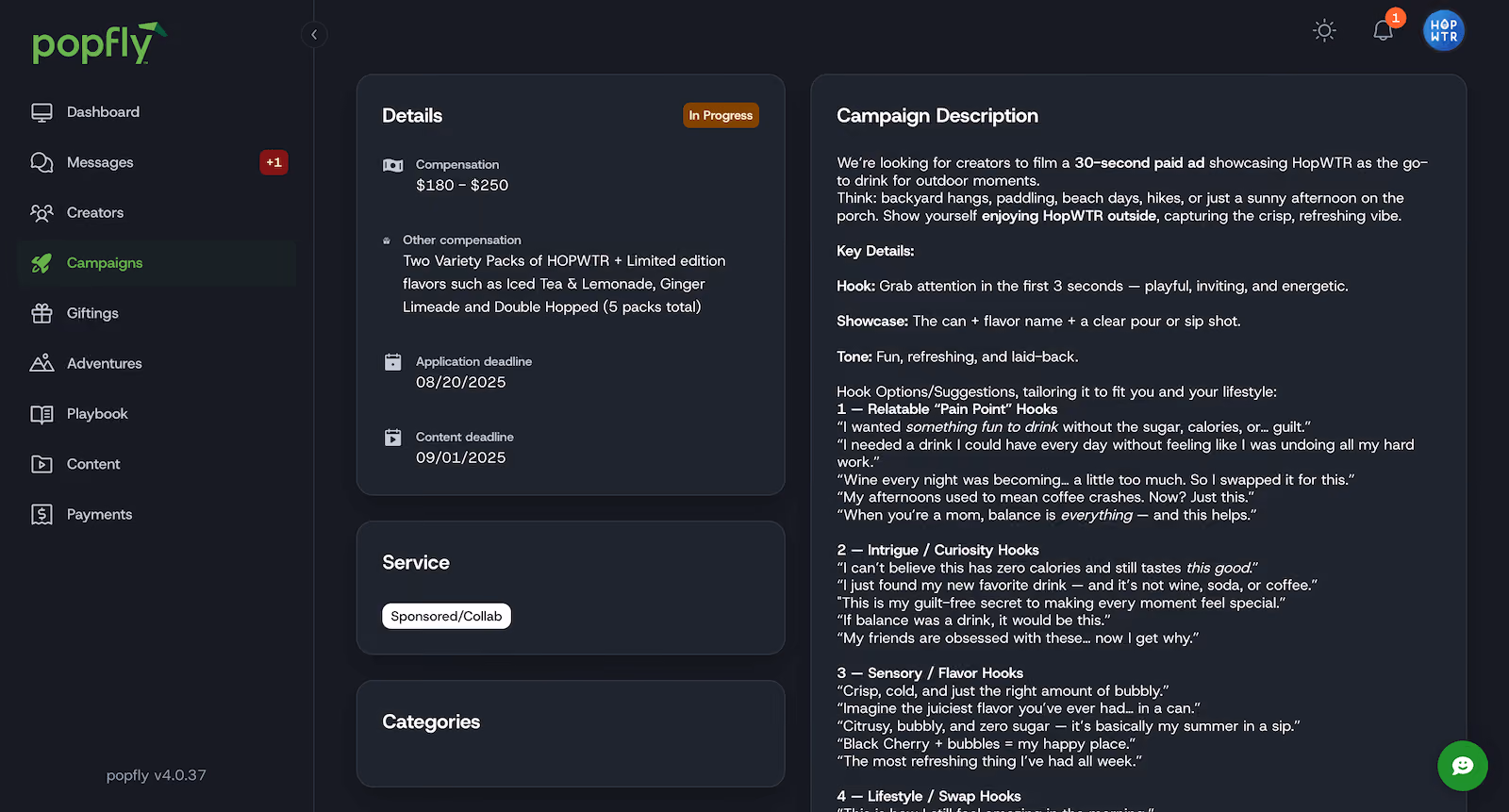
Task: Select the Sponsored/Collab service tag
Action: [446, 616]
